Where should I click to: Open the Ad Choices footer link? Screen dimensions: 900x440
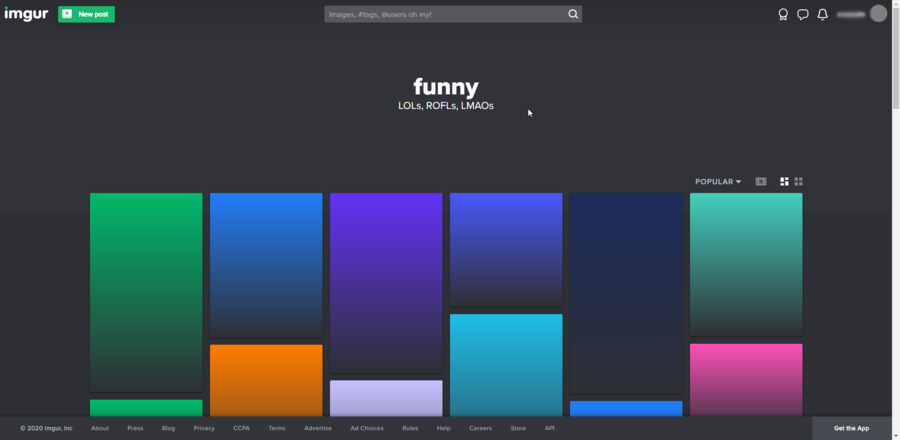coord(367,428)
